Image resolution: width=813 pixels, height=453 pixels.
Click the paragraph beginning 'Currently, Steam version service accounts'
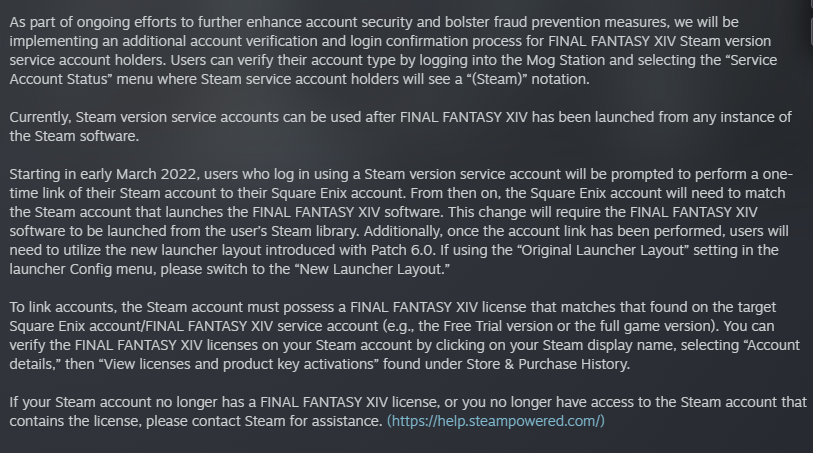click(400, 126)
